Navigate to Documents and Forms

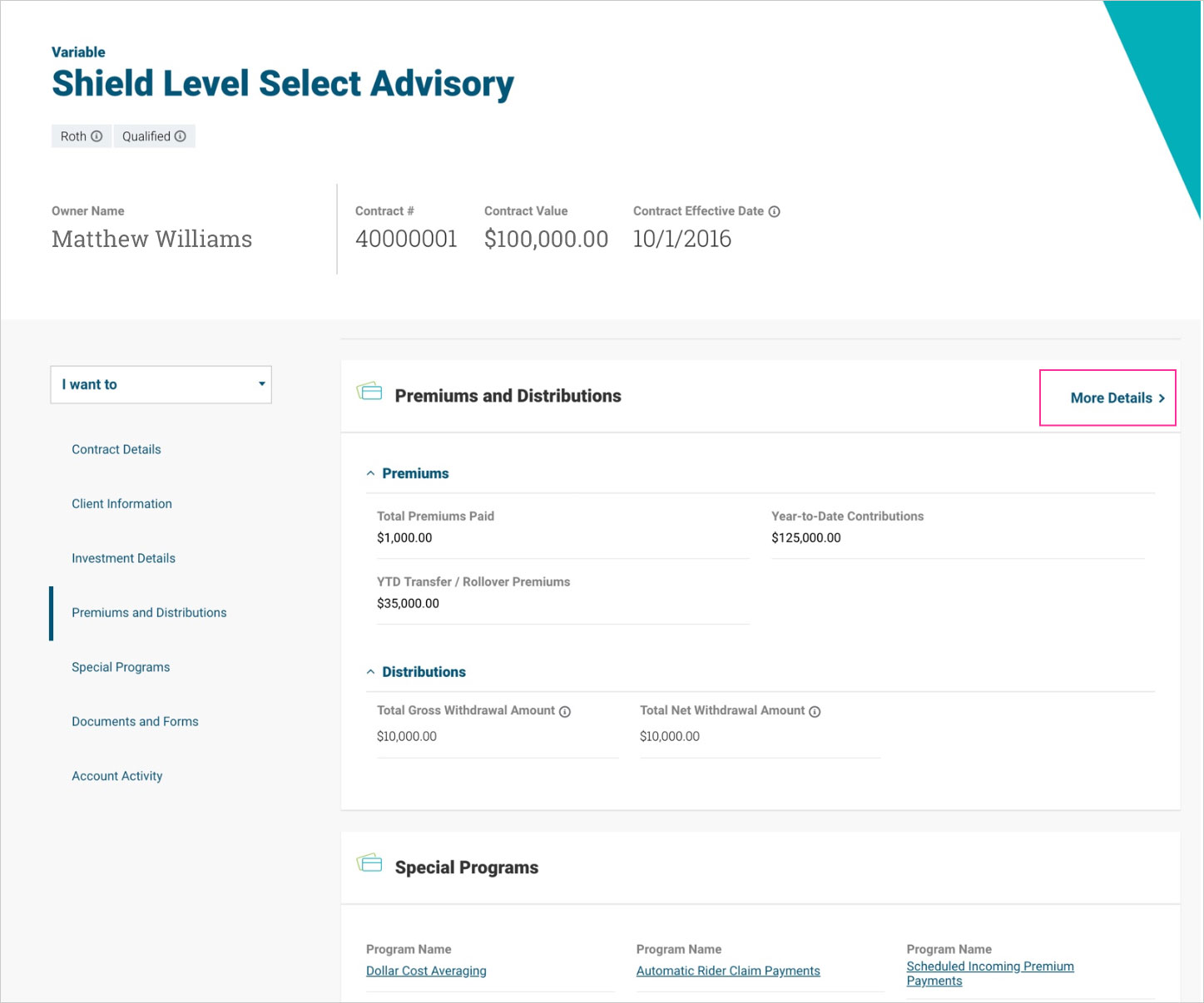(x=135, y=722)
